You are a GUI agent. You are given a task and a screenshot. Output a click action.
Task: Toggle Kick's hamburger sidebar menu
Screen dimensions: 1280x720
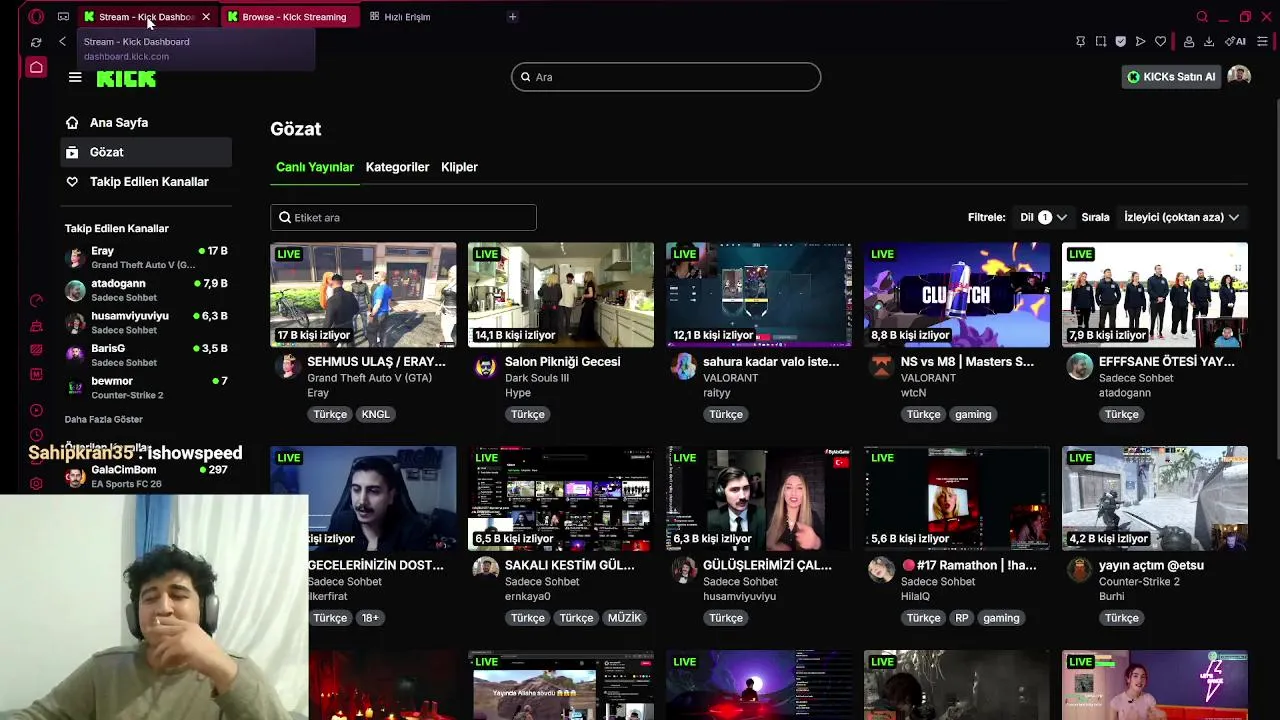coord(75,77)
